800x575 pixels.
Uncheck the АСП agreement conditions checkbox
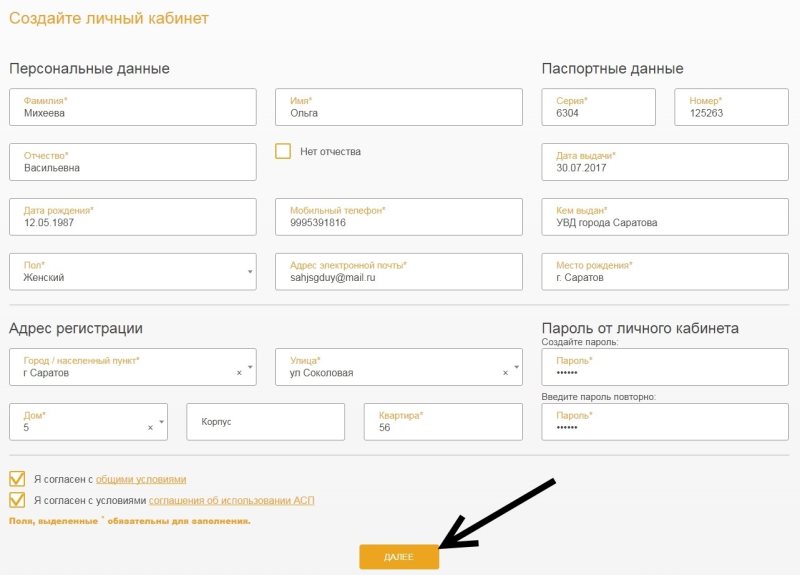17,500
